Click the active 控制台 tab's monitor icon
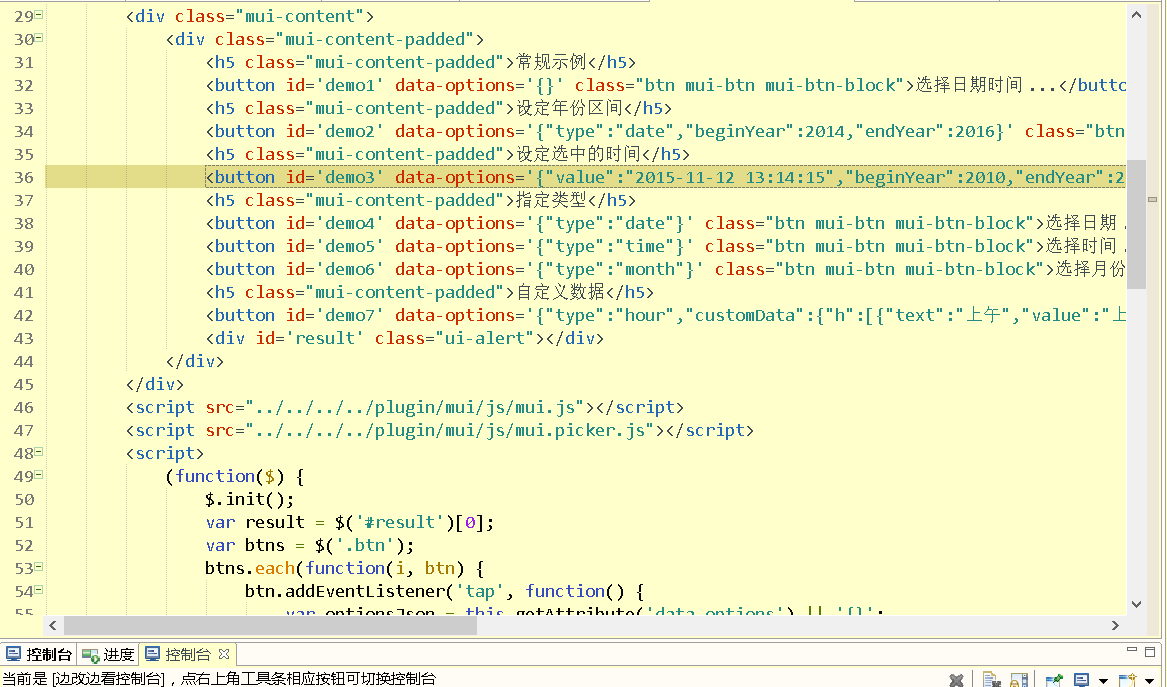Viewport: 1167px width, 687px height. coord(153,654)
